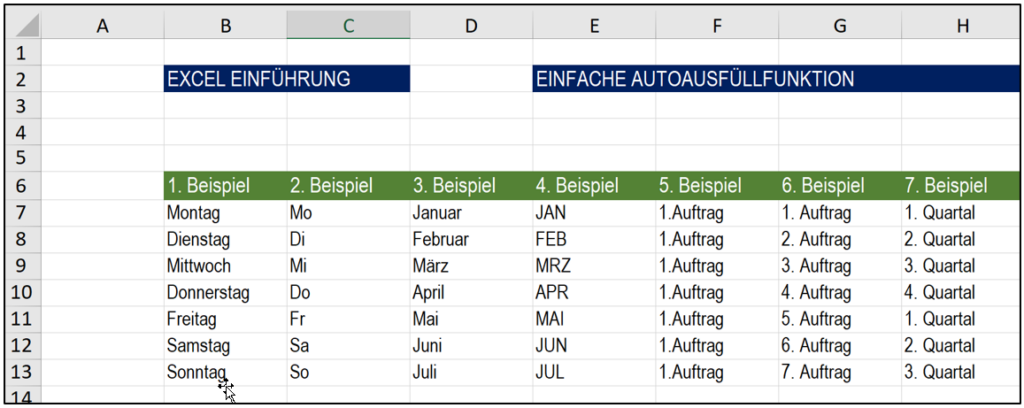Select column C header

pyautogui.click(x=349, y=26)
